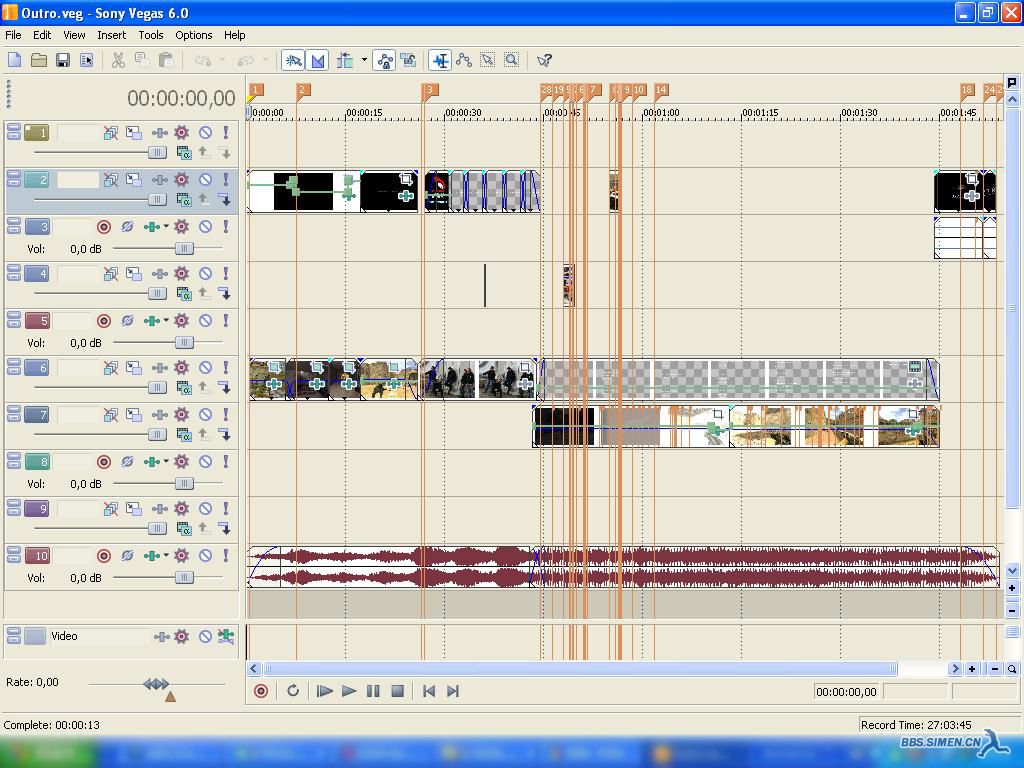Open automation settings dropdown on track 10
This screenshot has width=1024, height=768.
(x=167, y=556)
